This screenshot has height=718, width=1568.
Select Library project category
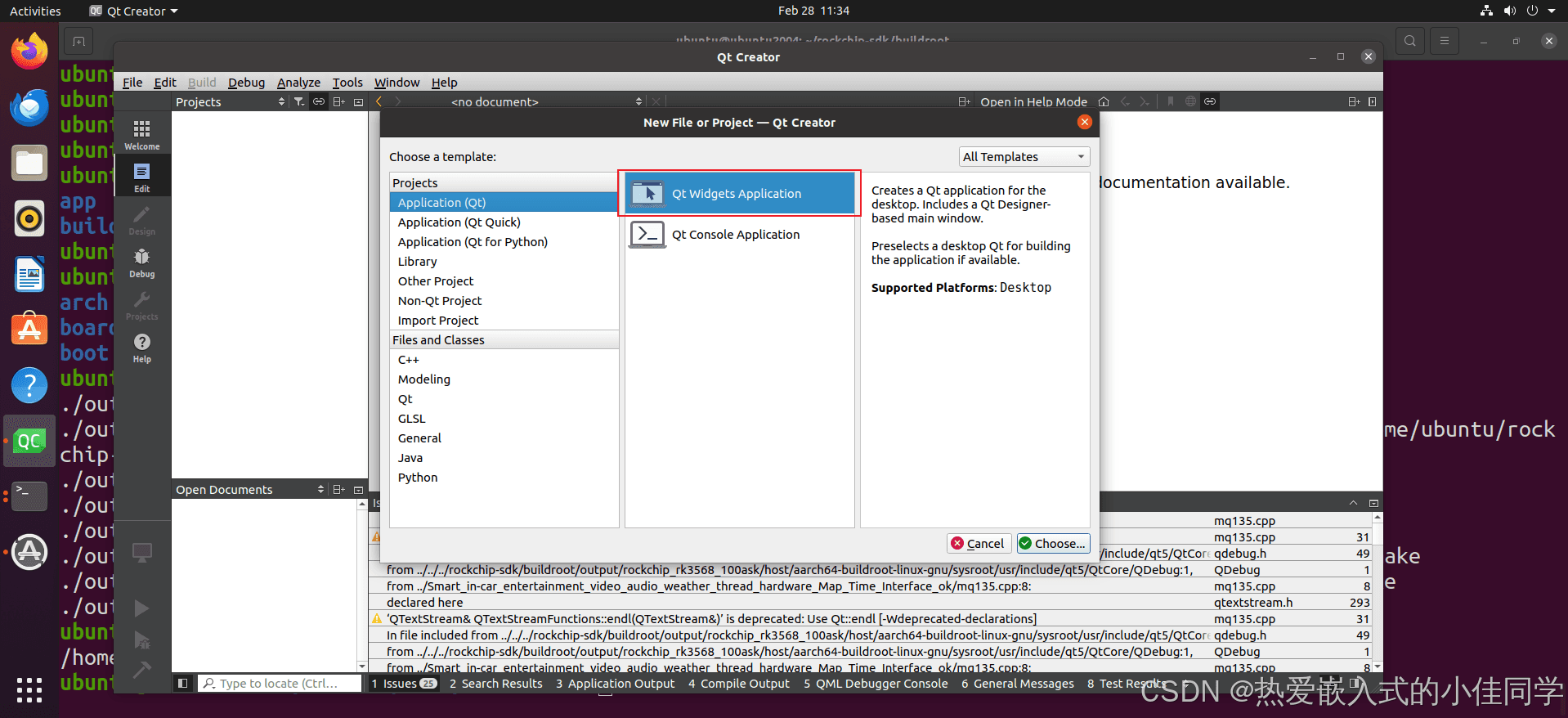pos(504,261)
